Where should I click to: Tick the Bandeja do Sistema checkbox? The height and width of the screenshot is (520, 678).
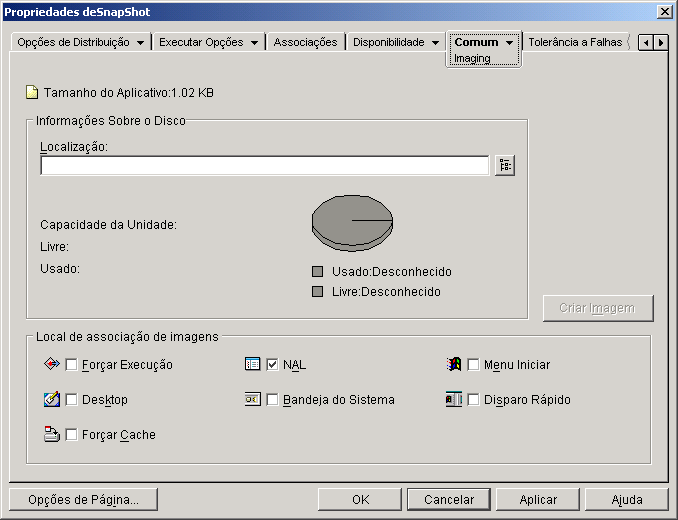coord(272,399)
